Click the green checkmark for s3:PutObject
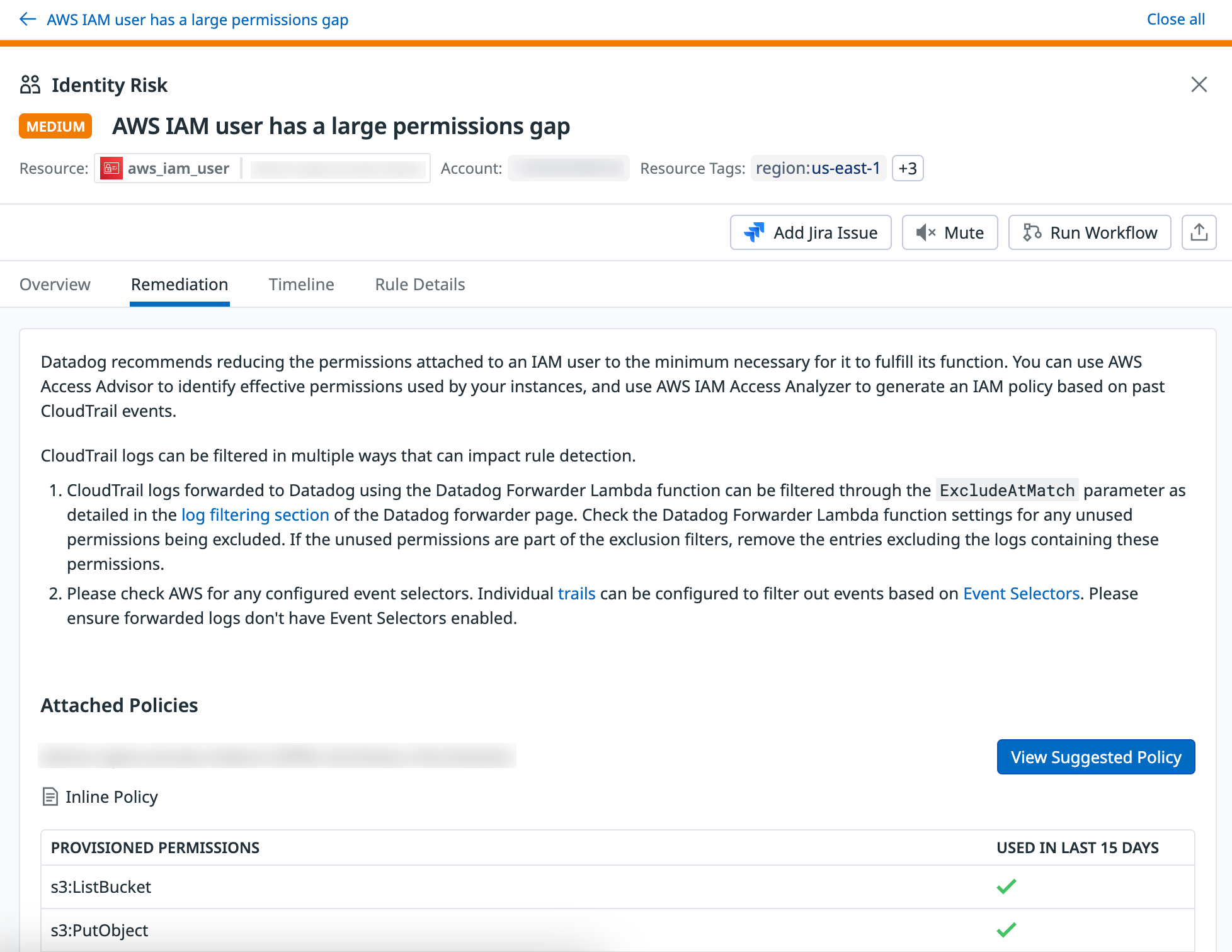 click(x=1006, y=929)
